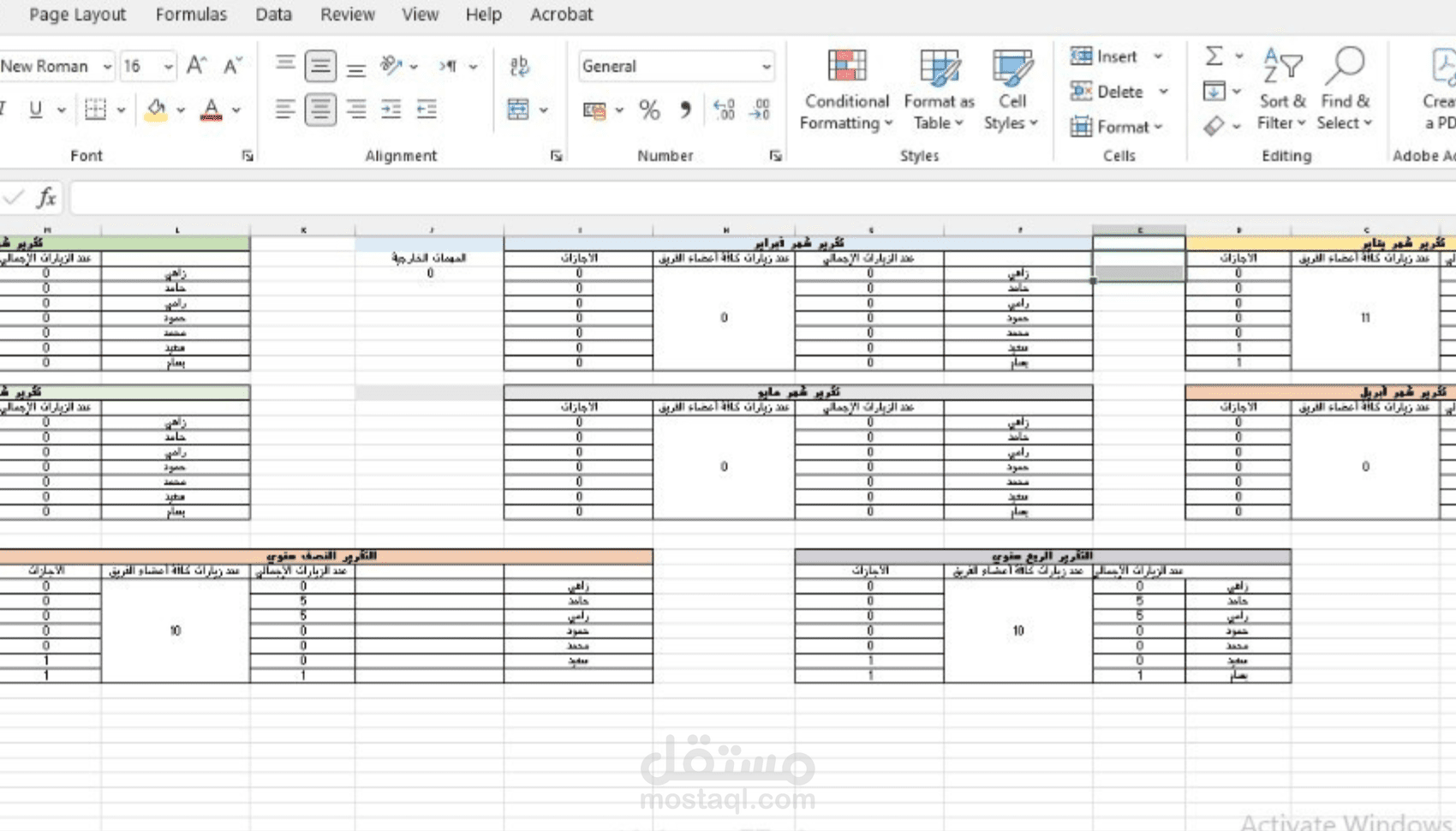Toggle Middle Align
Image resolution: width=1456 pixels, height=831 pixels.
point(320,66)
